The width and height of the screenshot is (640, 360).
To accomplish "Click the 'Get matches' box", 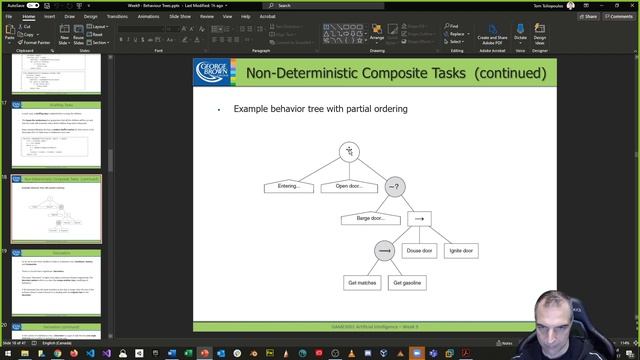I will point(362,283).
